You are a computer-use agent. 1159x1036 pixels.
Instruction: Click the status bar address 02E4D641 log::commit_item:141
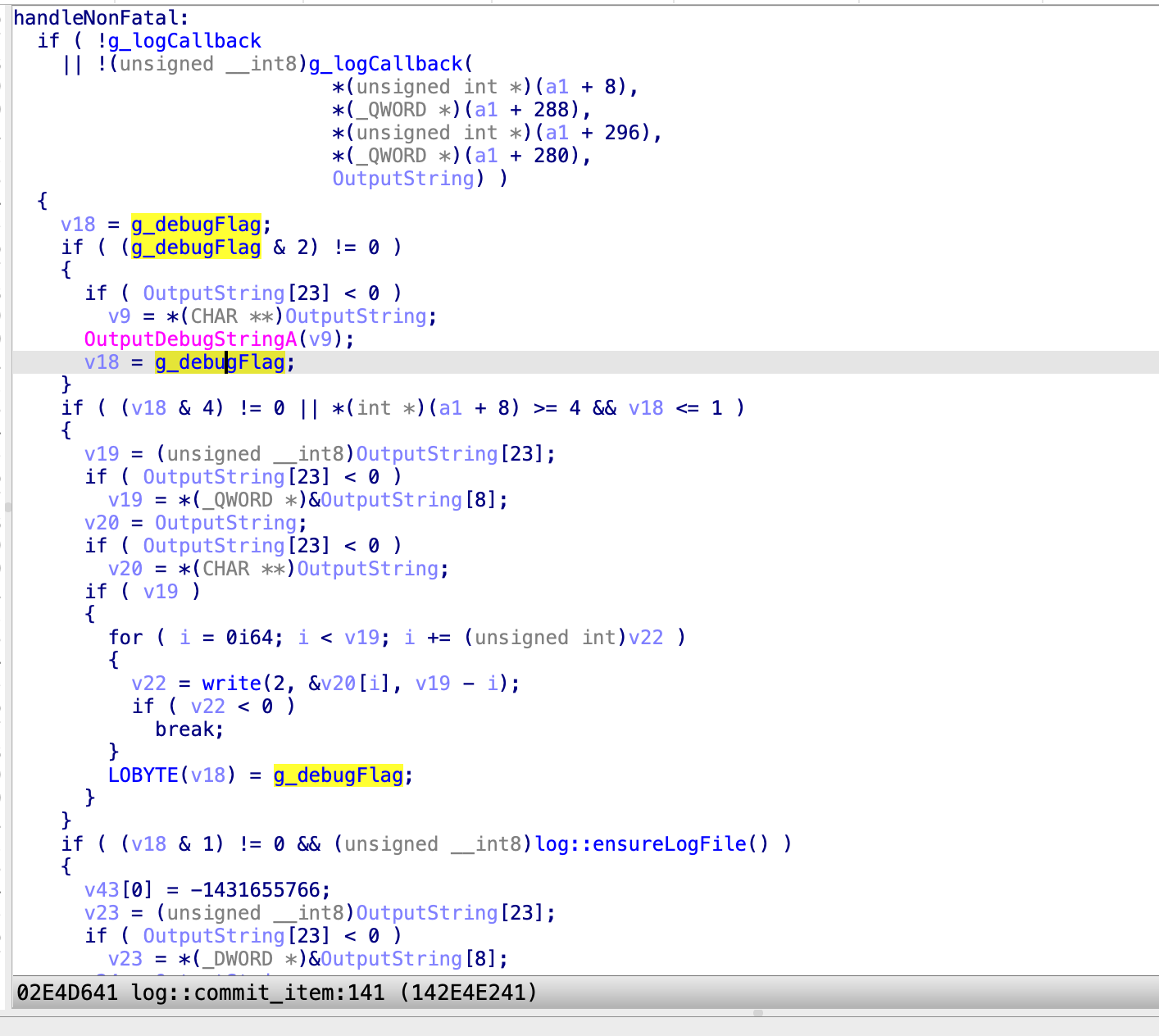click(277, 993)
